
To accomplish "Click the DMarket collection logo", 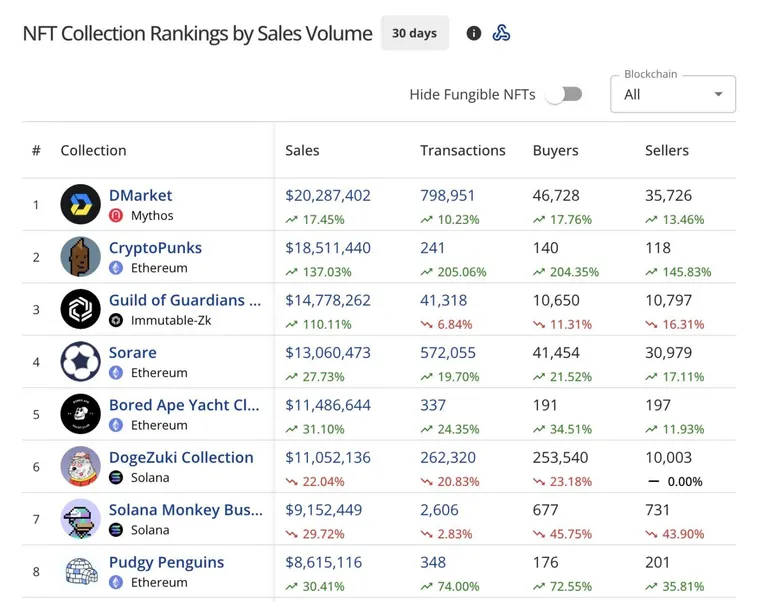I will 80,204.
